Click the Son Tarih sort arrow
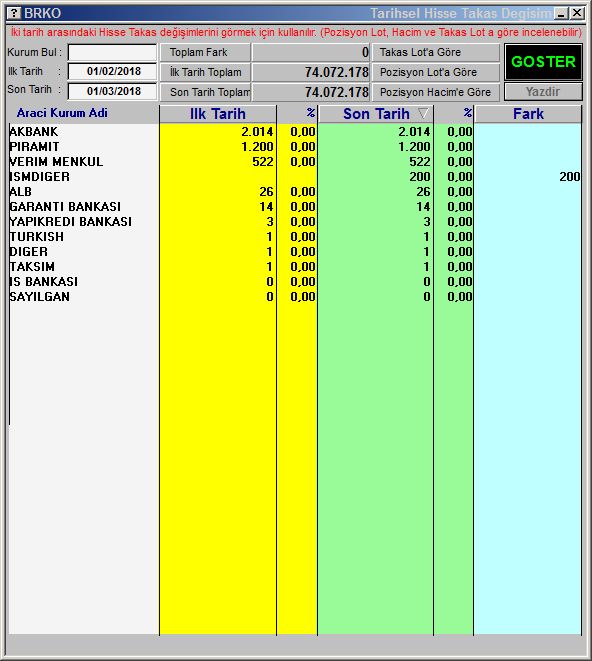Viewport: 592px width, 661px height. pyautogui.click(x=423, y=113)
